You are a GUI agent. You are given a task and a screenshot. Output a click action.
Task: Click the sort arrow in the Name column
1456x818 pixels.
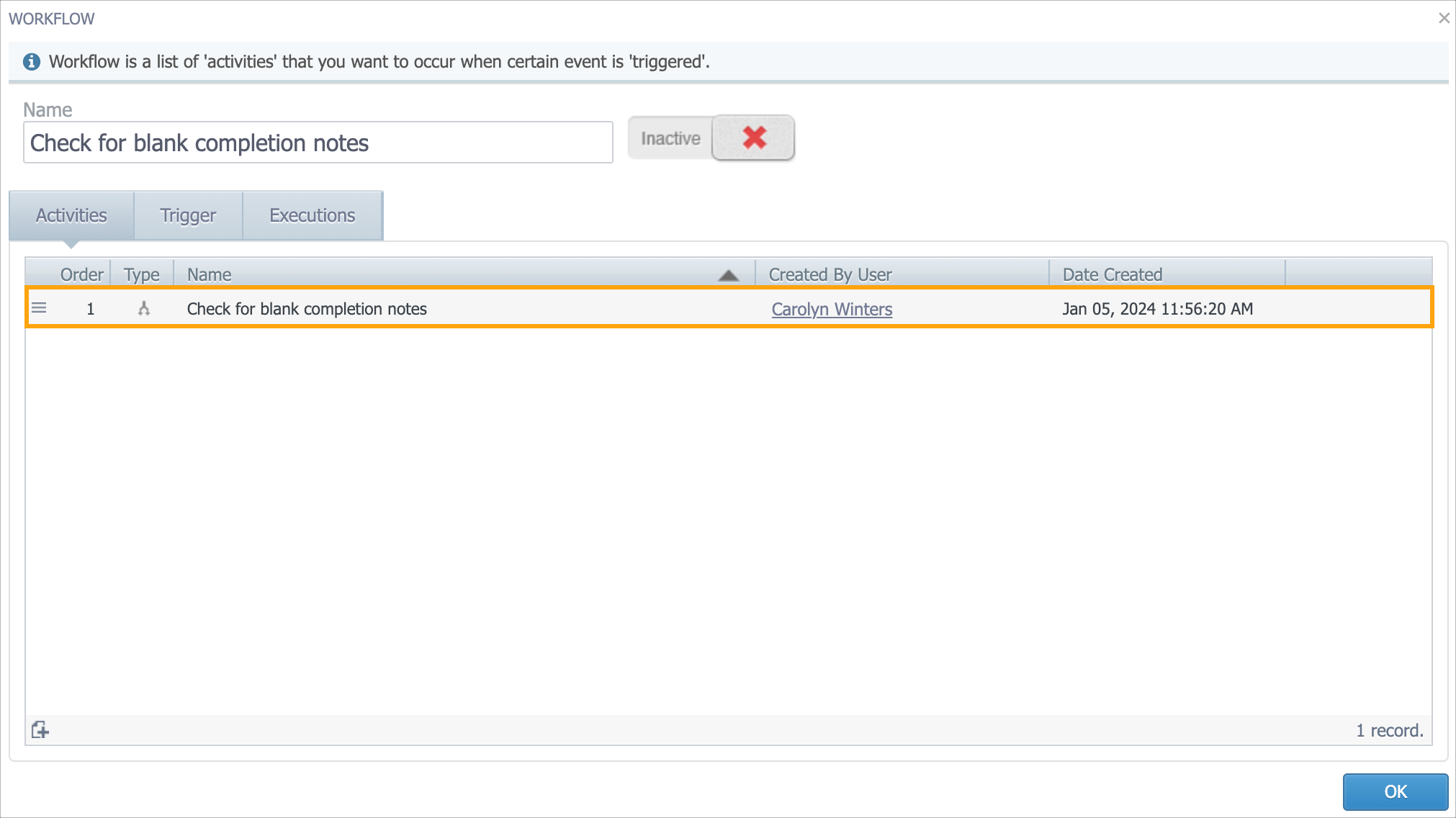729,275
